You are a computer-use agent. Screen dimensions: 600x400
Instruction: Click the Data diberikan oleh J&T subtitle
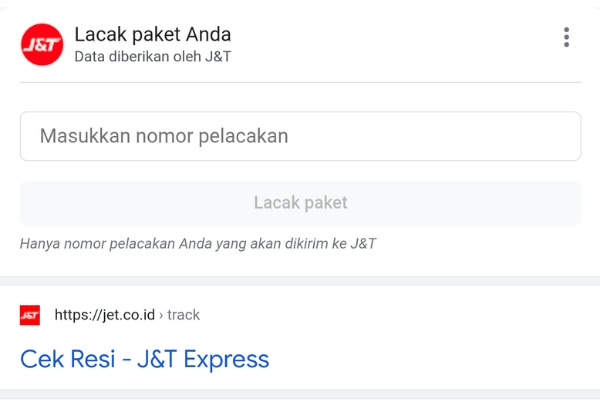[152, 56]
